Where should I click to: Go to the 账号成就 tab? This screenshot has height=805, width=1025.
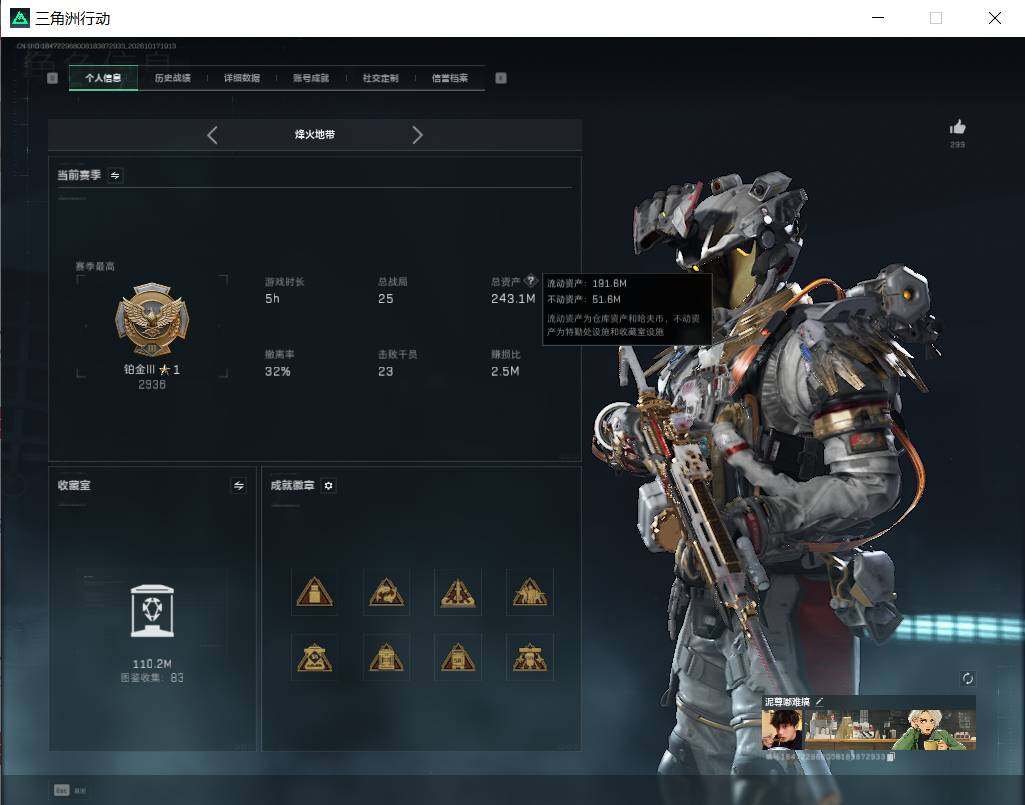311,78
